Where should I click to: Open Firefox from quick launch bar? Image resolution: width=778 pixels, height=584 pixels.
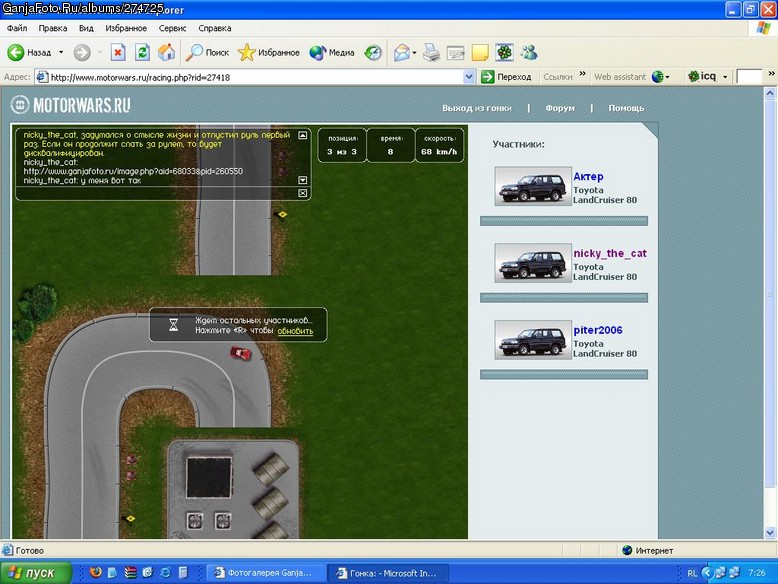click(96, 573)
